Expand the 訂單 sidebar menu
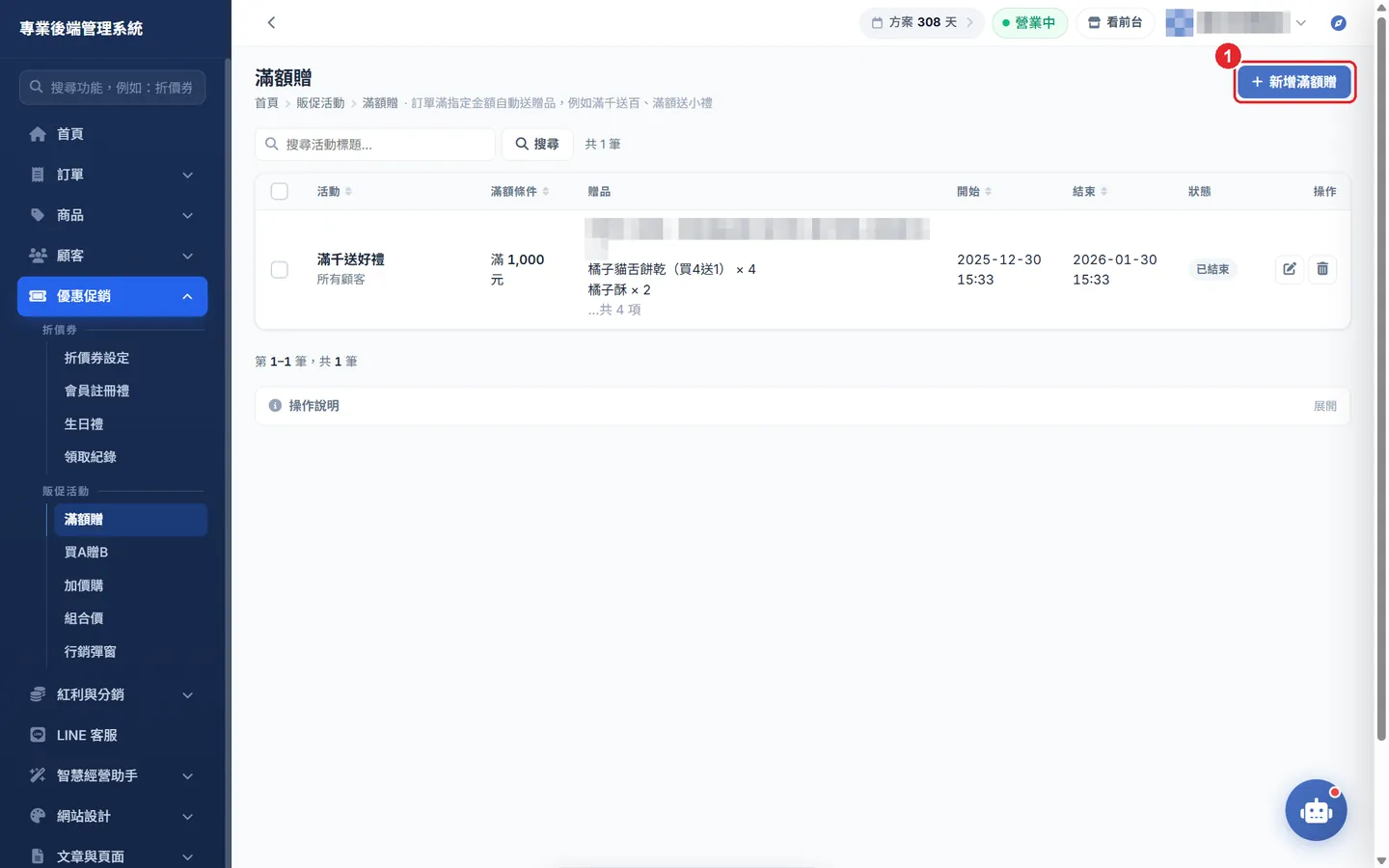Screen dimensions: 1389x868 (x=188, y=175)
